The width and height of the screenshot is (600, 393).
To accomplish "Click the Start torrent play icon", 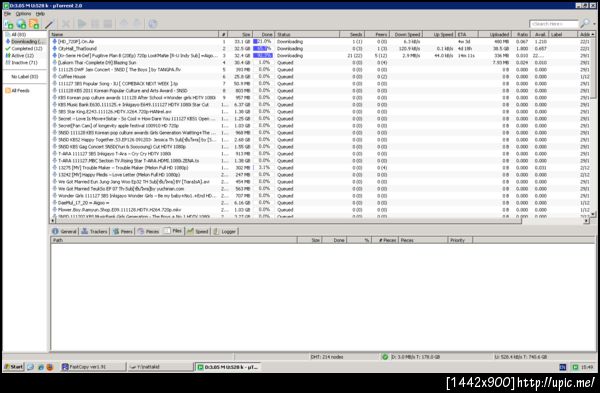I will pyautogui.click(x=82, y=24).
